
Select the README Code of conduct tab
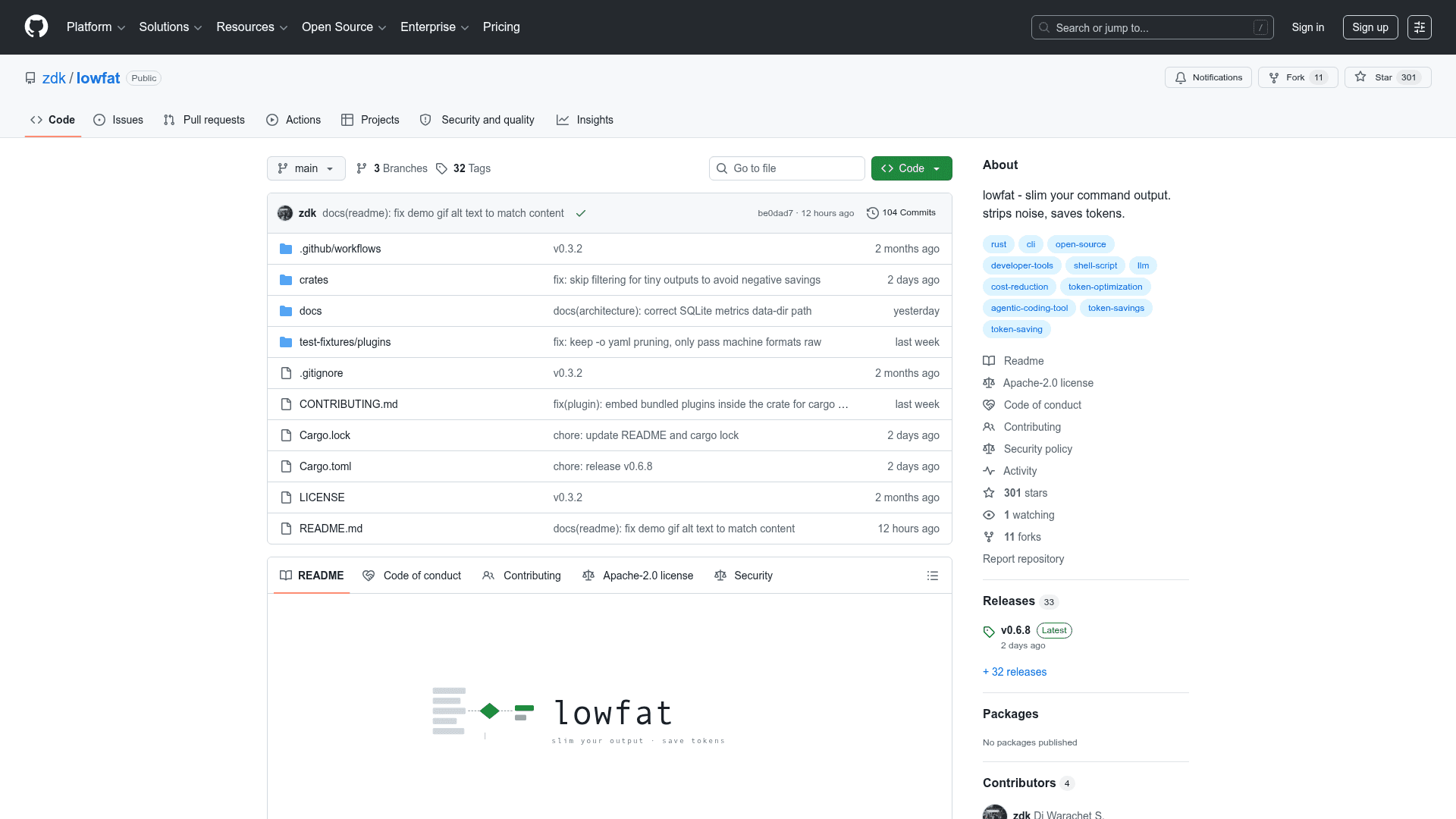tap(412, 576)
